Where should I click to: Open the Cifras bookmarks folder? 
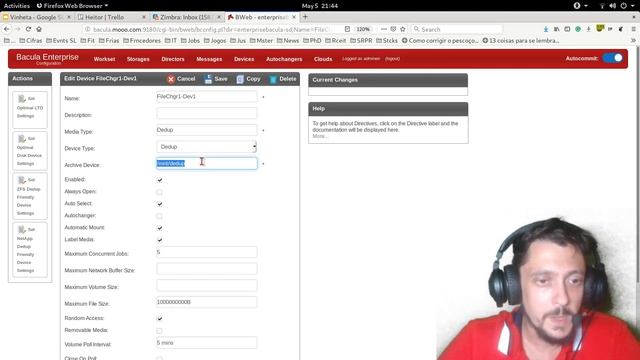click(31, 40)
